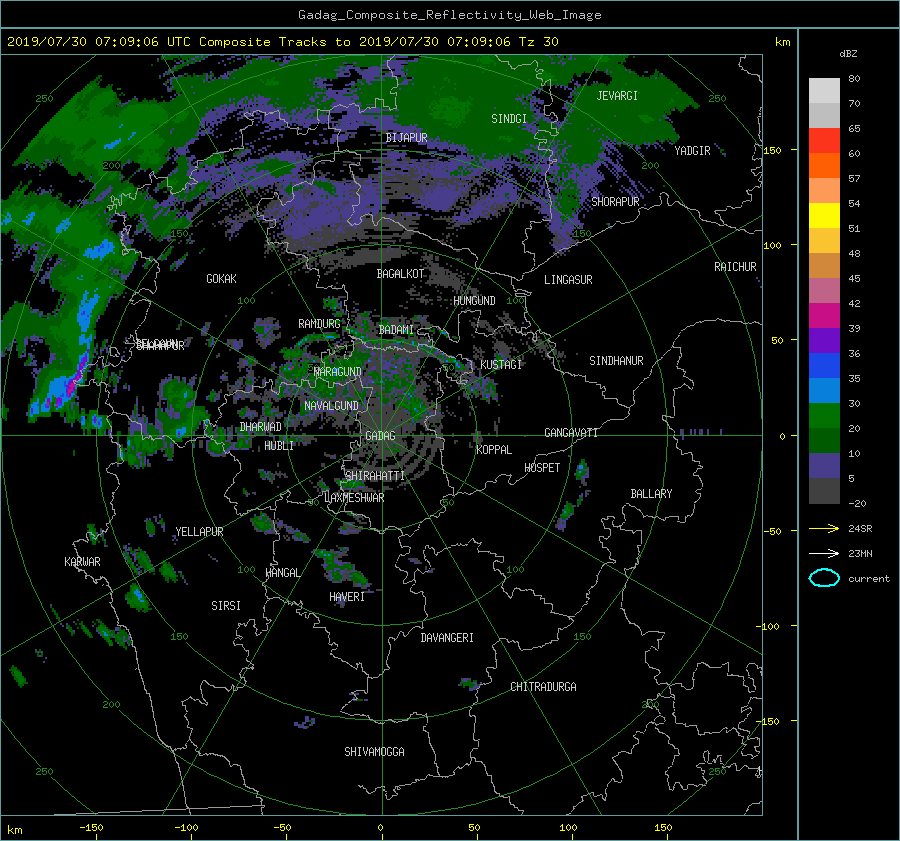
Task: Click the 24SR legend label
Action: (x=860, y=528)
